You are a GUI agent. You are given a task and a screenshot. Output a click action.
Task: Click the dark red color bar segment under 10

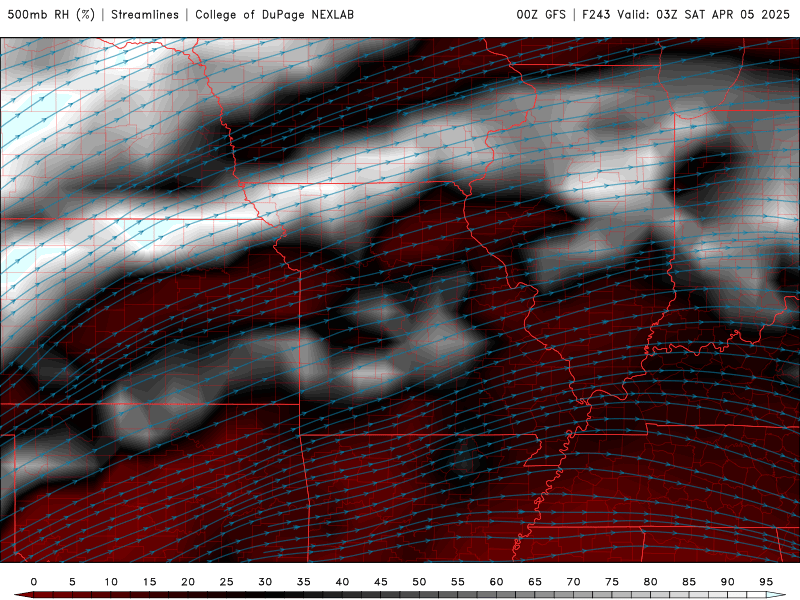click(120, 595)
